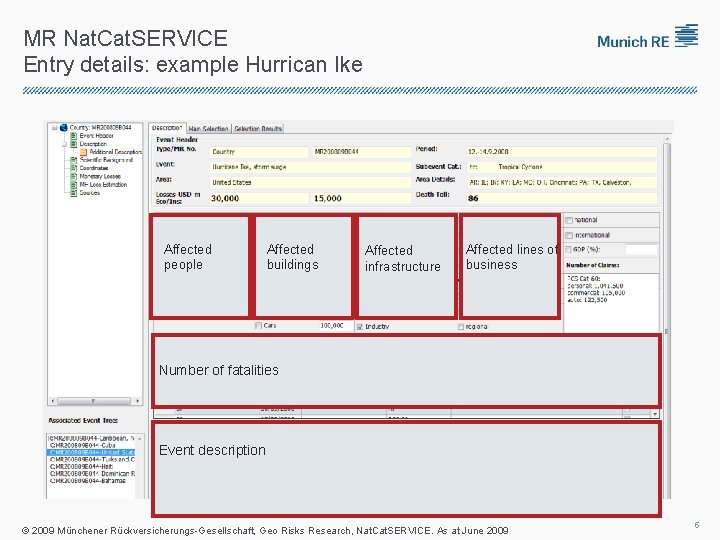Click the tree panel horizontal scrollbar thumb

point(93,401)
